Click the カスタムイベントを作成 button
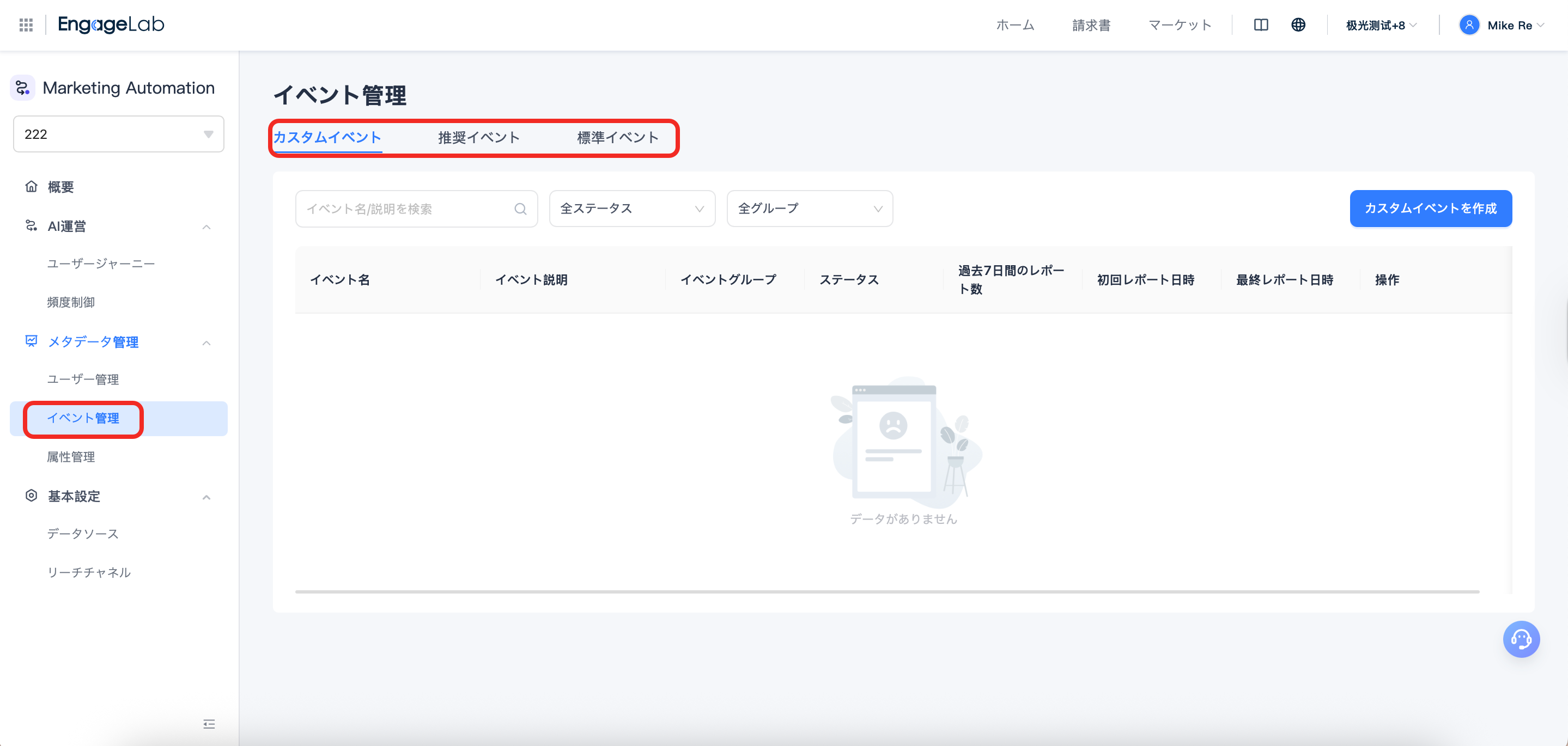Image resolution: width=1568 pixels, height=746 pixels. pyautogui.click(x=1431, y=209)
